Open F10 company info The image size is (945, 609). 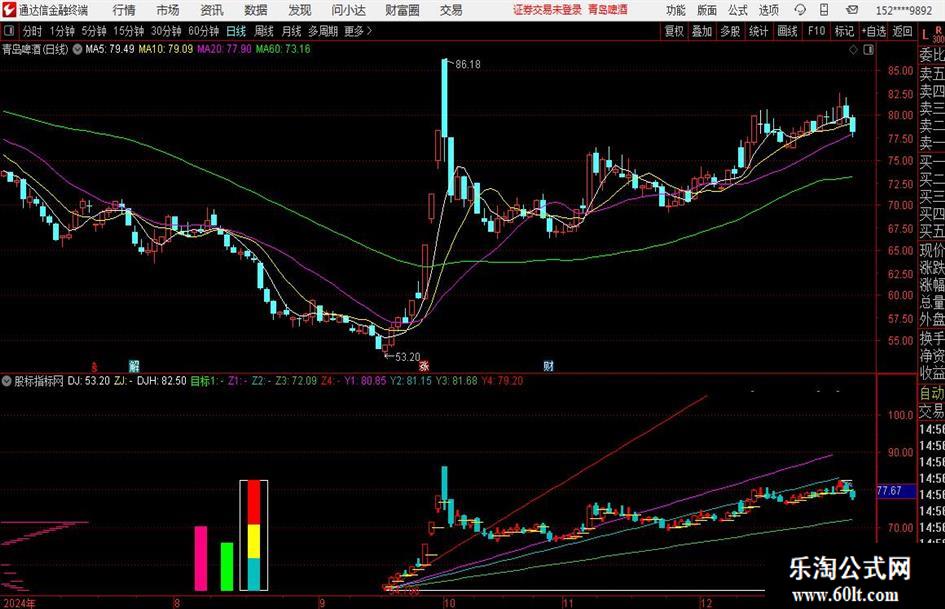pyautogui.click(x=817, y=31)
